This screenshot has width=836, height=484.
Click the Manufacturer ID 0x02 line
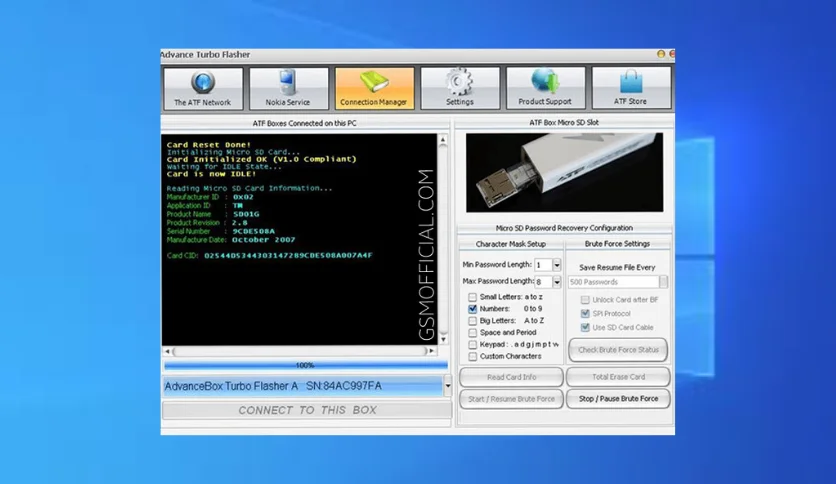click(x=210, y=197)
